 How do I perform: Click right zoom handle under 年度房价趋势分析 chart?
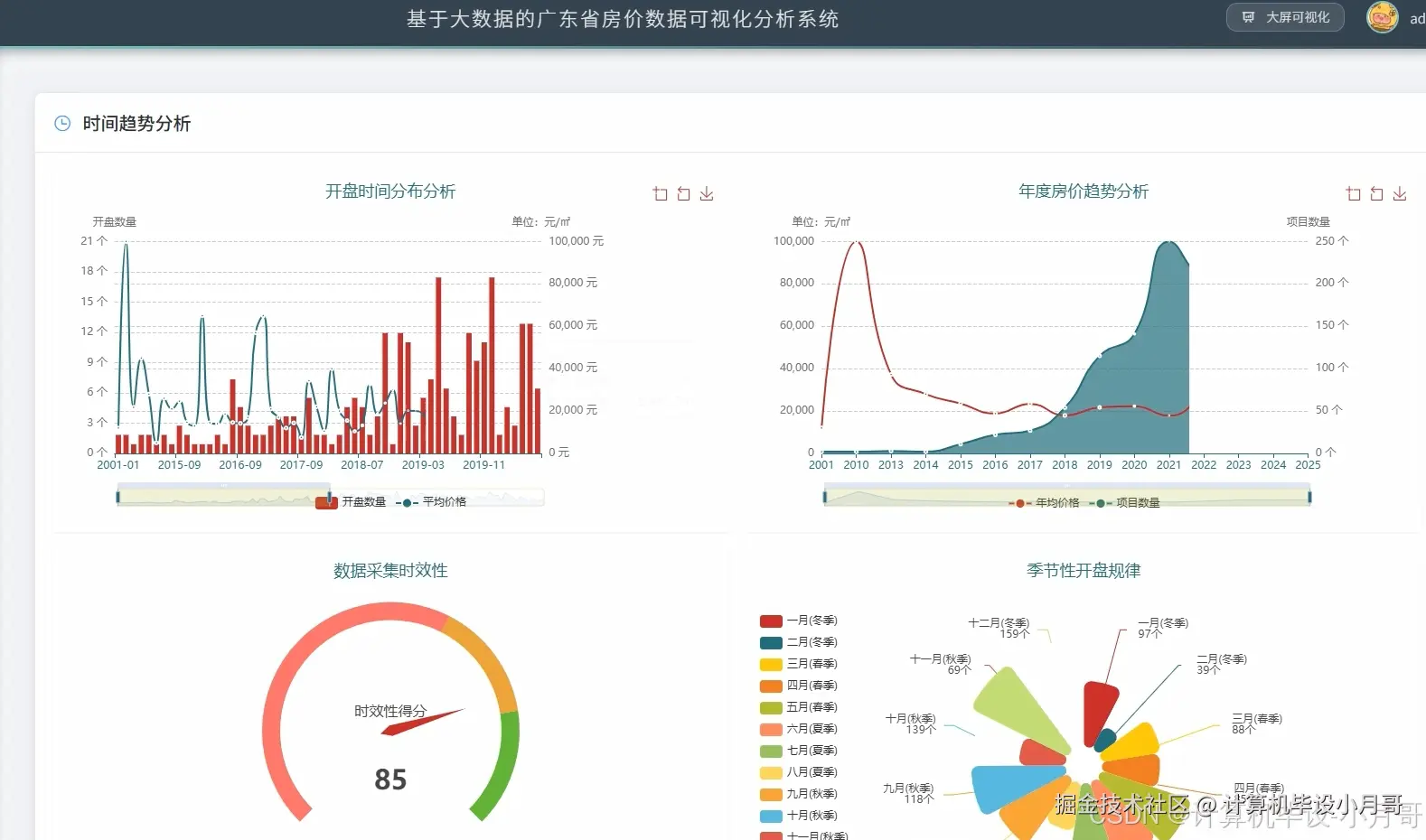(x=1309, y=496)
